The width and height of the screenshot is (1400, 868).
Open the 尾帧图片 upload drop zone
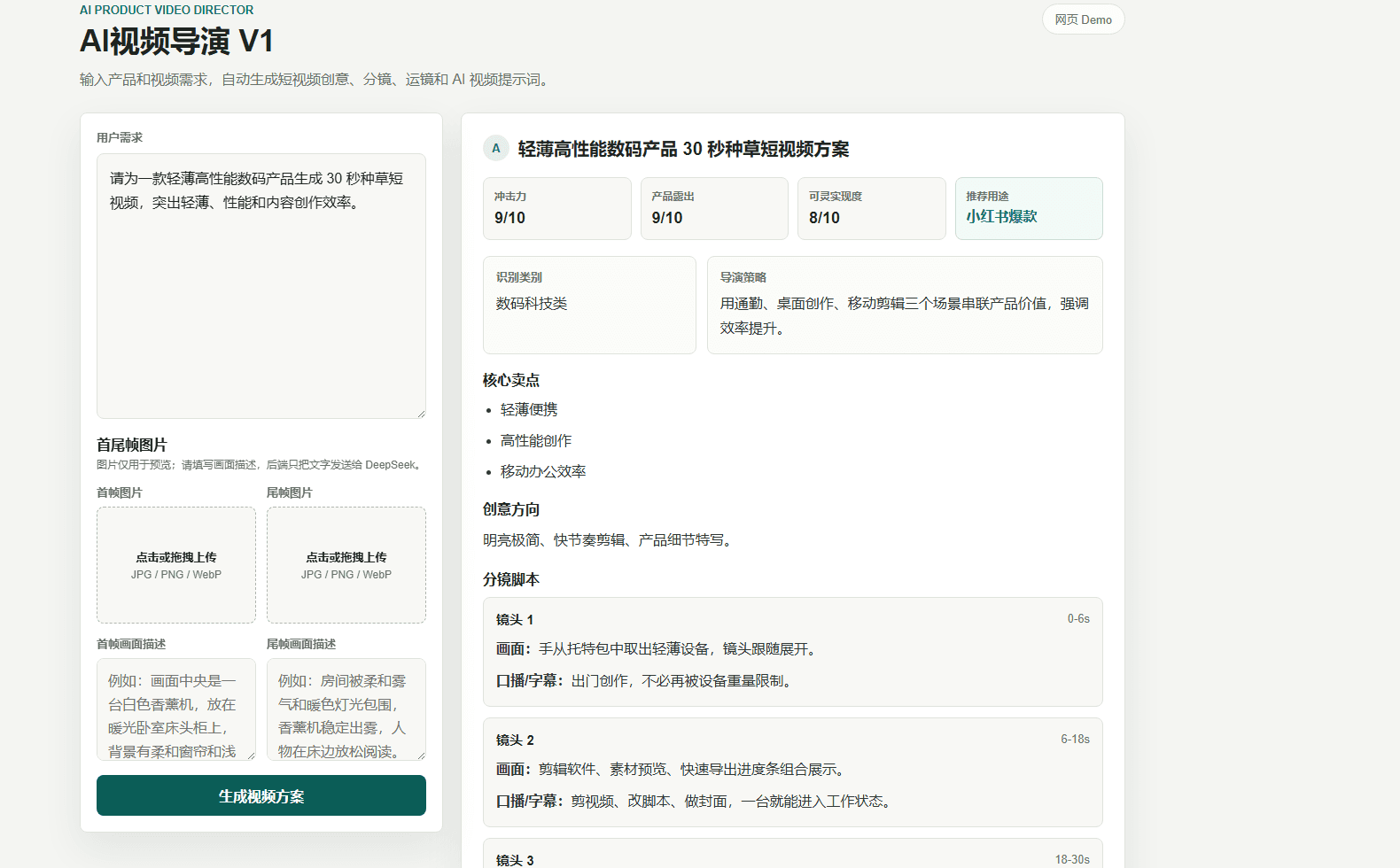click(x=346, y=565)
